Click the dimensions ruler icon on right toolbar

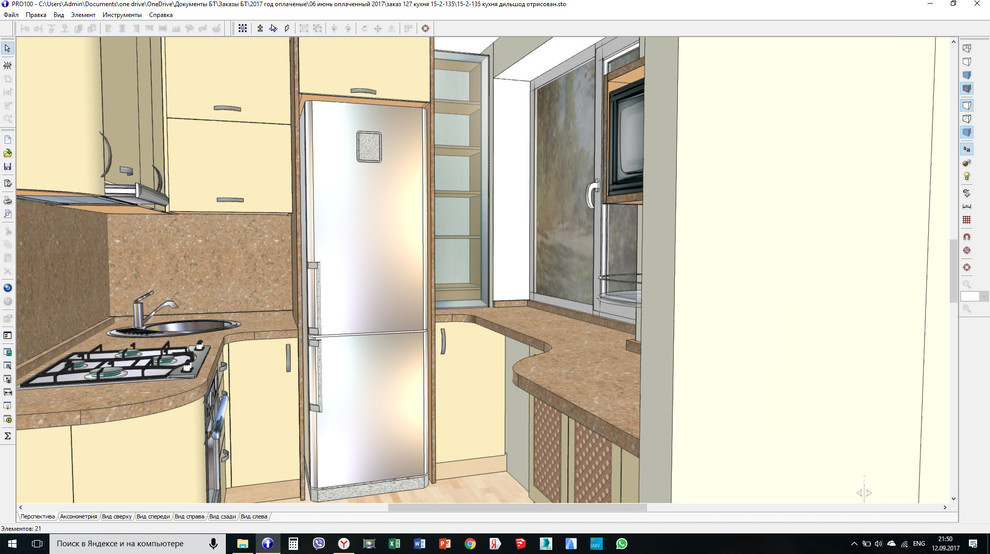click(x=967, y=206)
